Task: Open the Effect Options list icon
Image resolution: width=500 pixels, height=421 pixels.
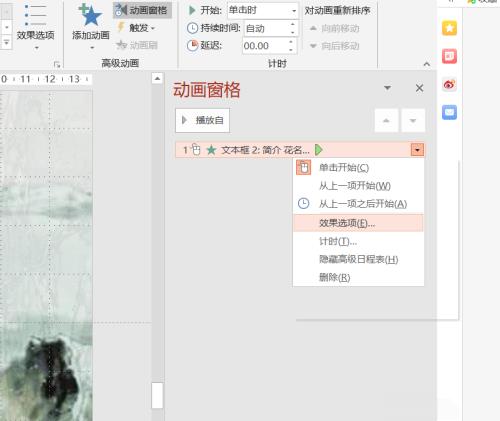Action: pos(35,16)
